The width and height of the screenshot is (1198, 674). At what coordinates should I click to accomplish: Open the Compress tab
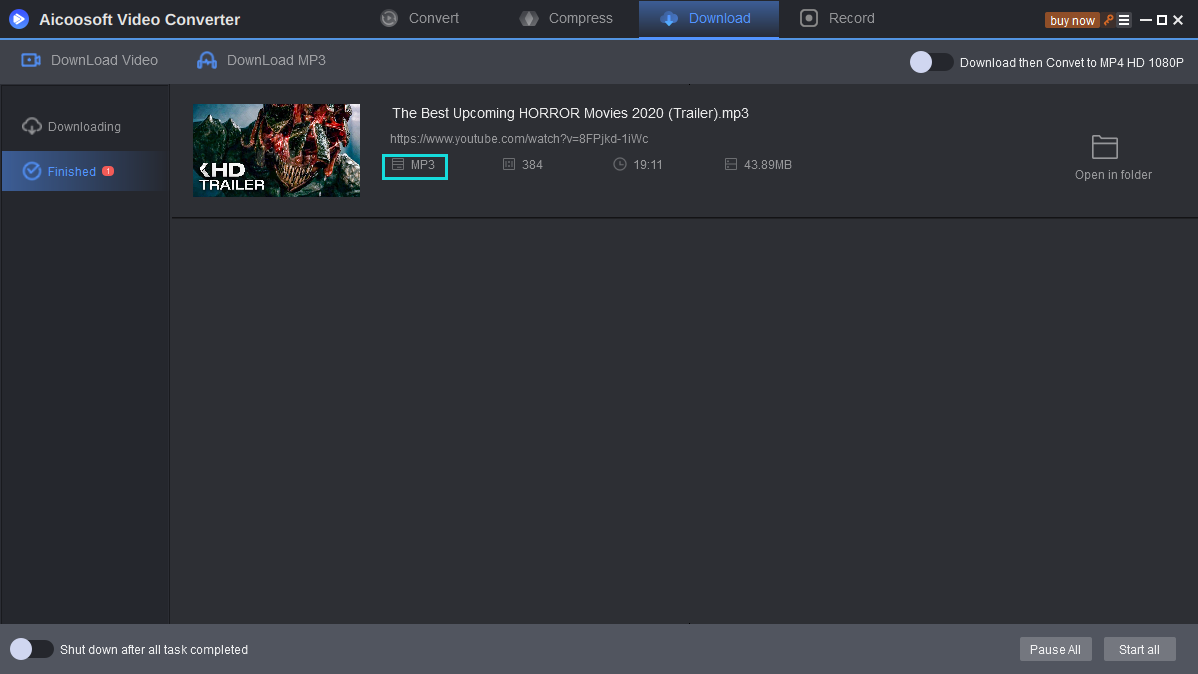click(x=566, y=18)
